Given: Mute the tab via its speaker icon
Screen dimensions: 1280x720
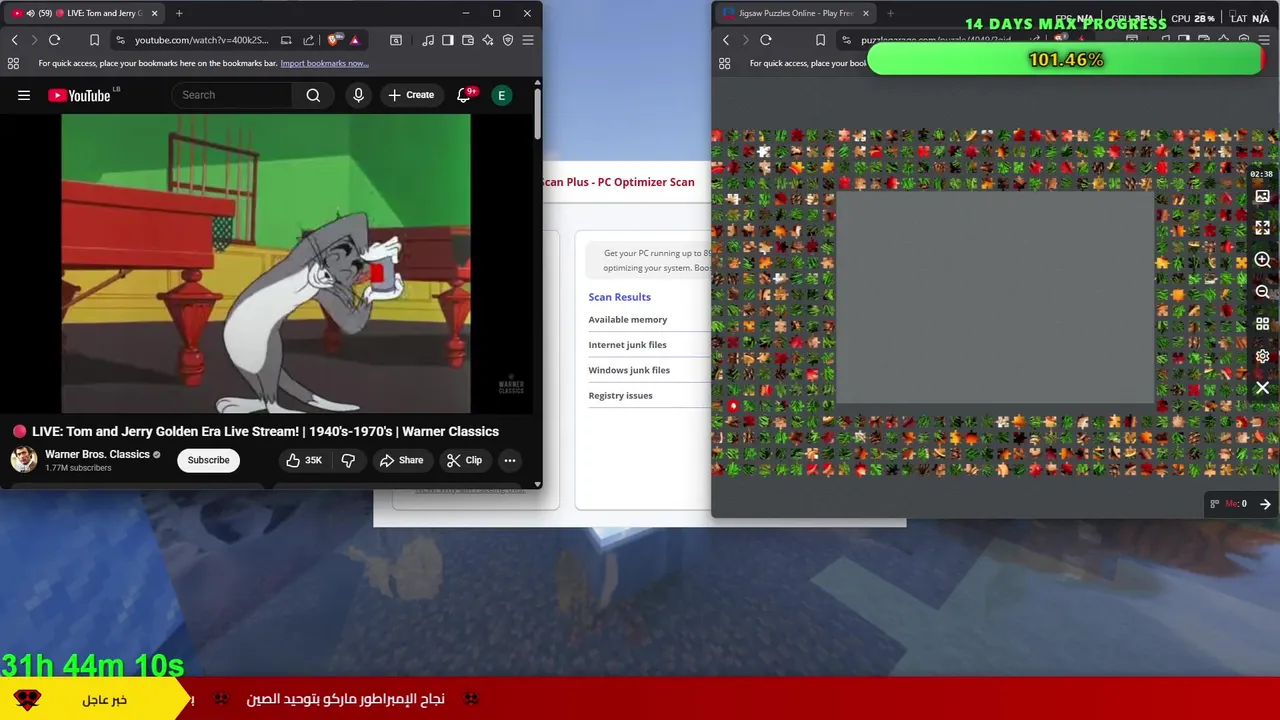Looking at the screenshot, I should coord(30,13).
